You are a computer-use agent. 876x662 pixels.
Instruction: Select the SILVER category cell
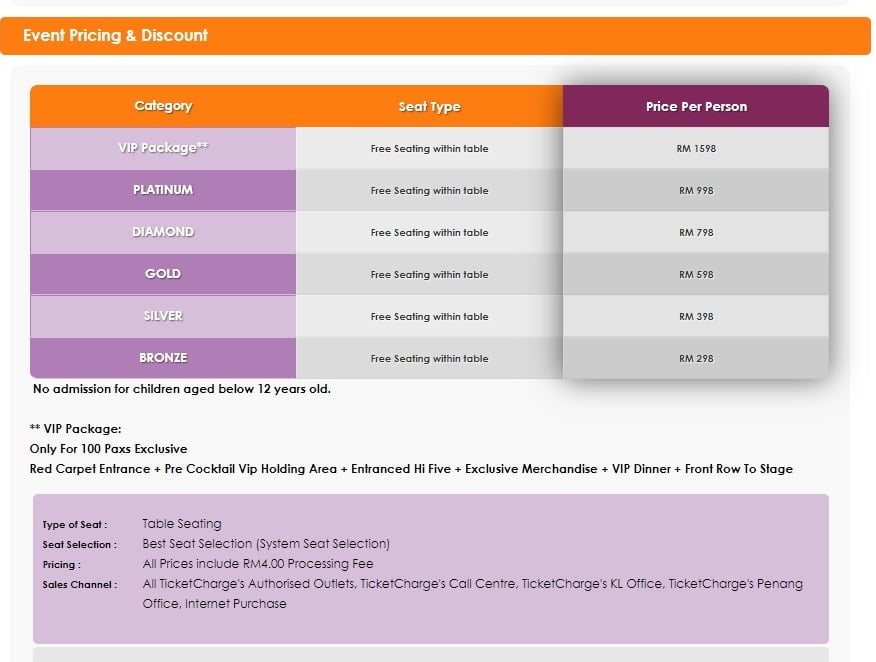coord(163,316)
